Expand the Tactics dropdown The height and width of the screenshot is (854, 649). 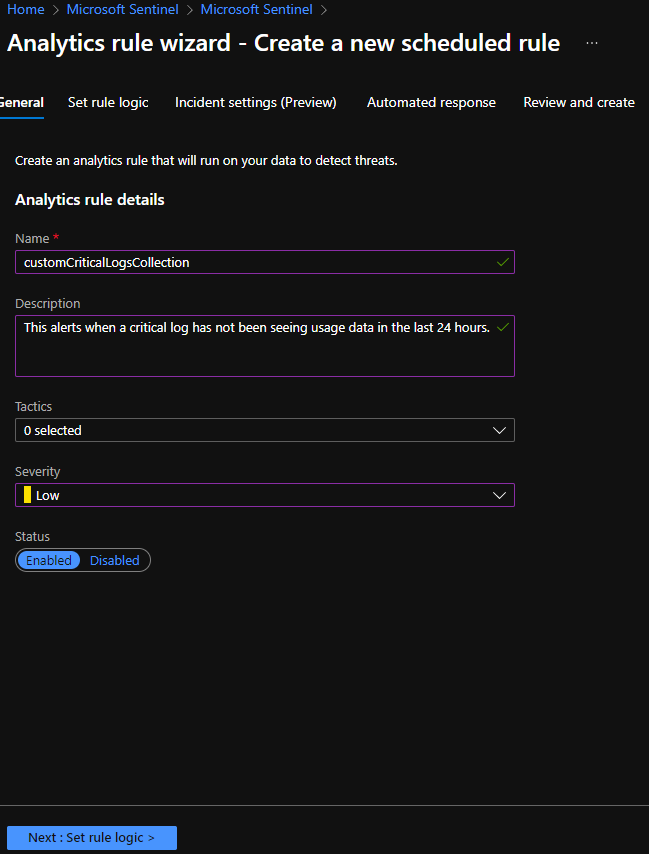pyautogui.click(x=265, y=430)
